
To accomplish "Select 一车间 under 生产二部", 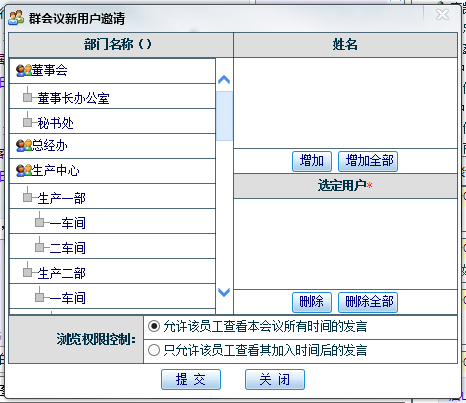I will tap(68, 298).
